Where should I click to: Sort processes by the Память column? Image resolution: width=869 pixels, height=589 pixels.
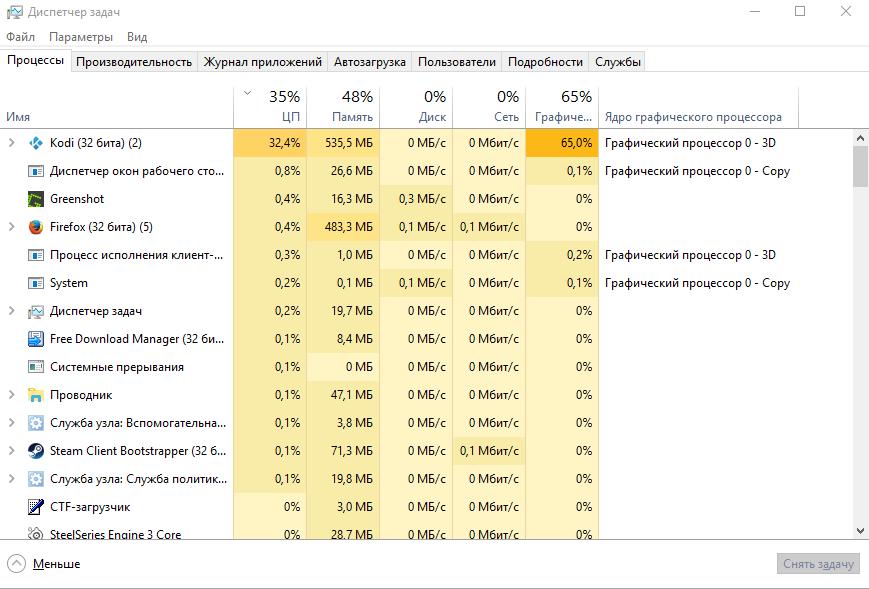tap(343, 107)
